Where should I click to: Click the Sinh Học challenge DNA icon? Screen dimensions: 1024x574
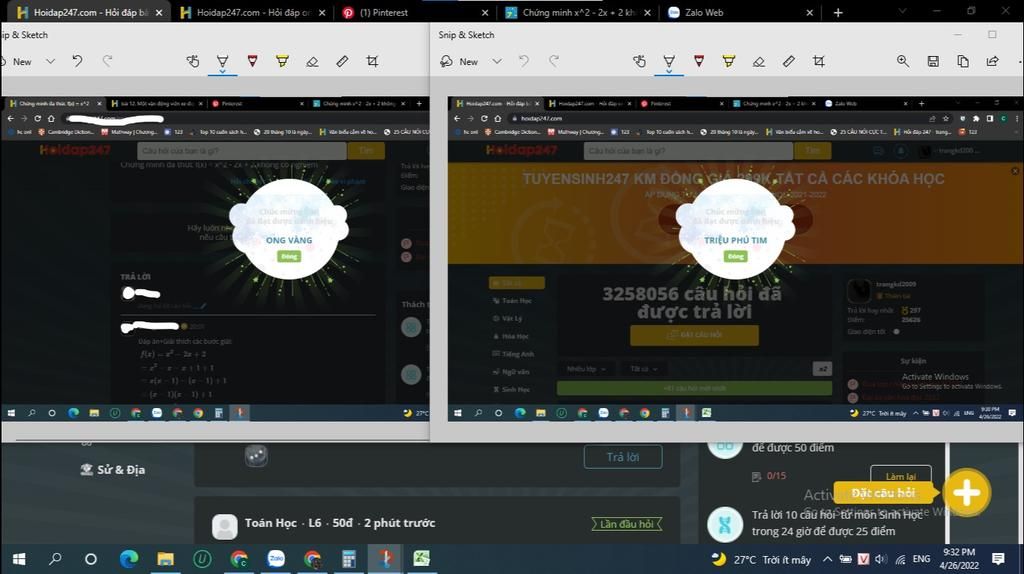(725, 524)
